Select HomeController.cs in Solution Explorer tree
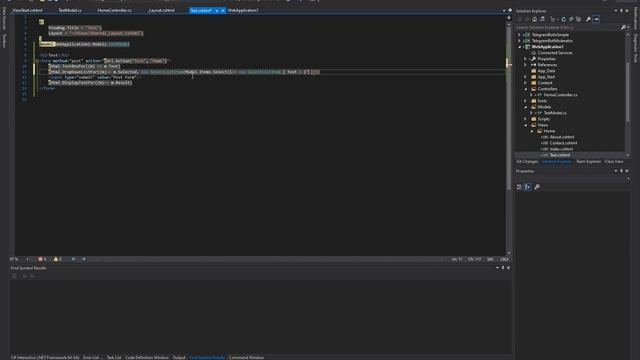640x360 pixels. point(560,95)
